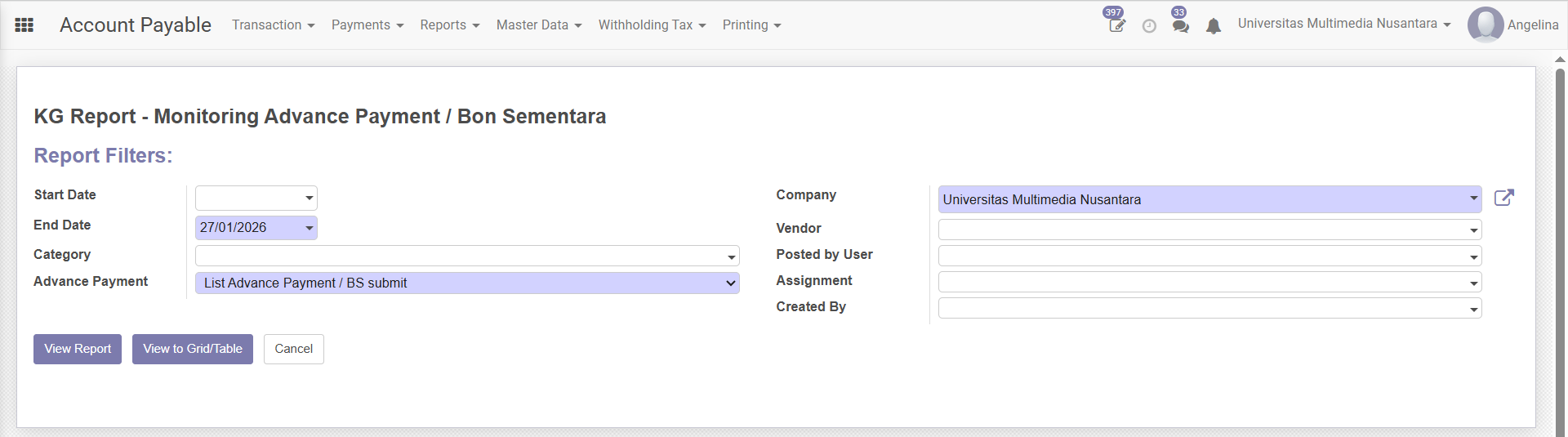Image resolution: width=1568 pixels, height=437 pixels.
Task: Open the conversations icon with 33 badge
Action: click(1180, 25)
